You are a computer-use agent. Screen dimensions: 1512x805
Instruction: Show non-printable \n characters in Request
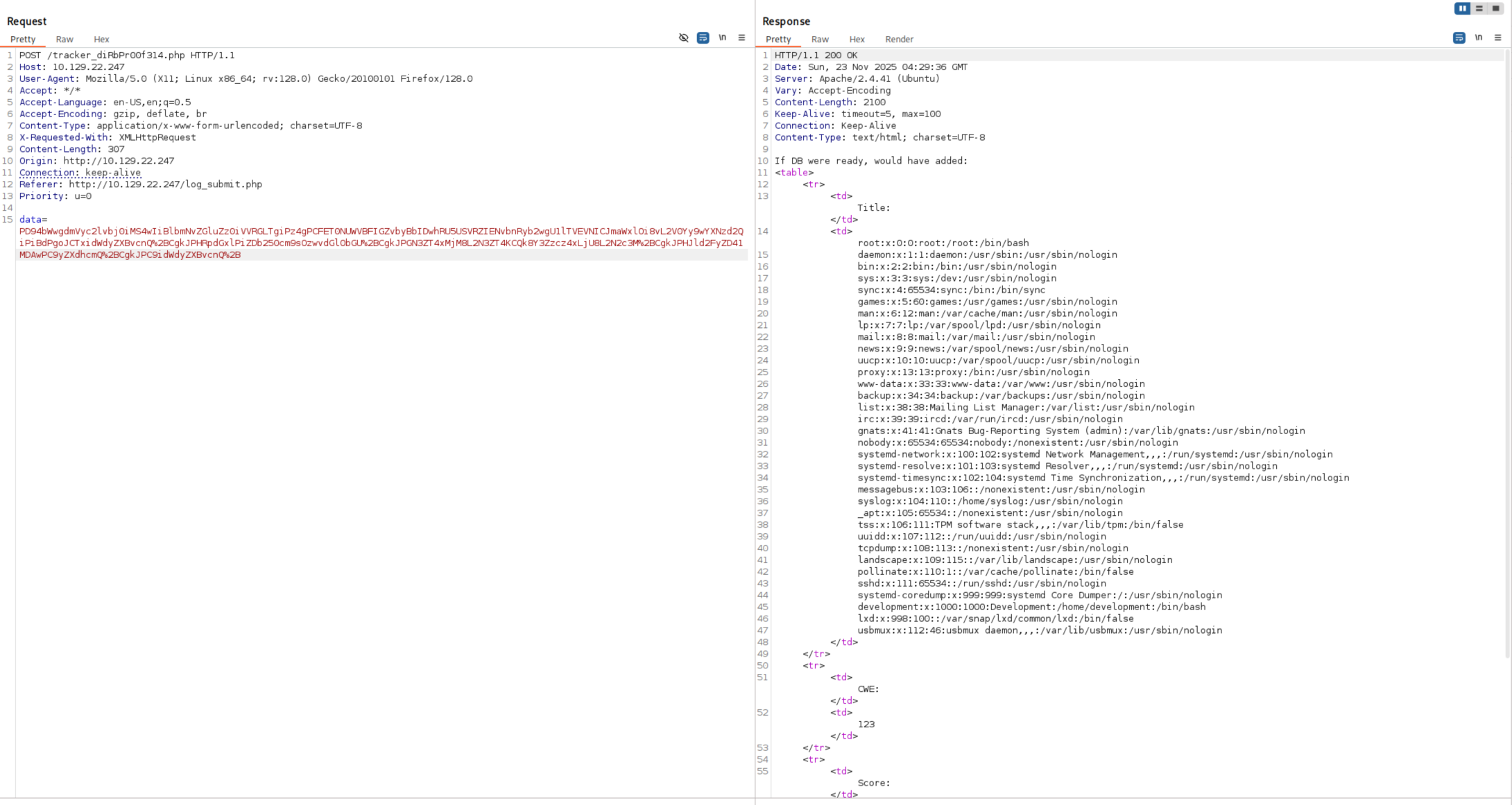[722, 38]
